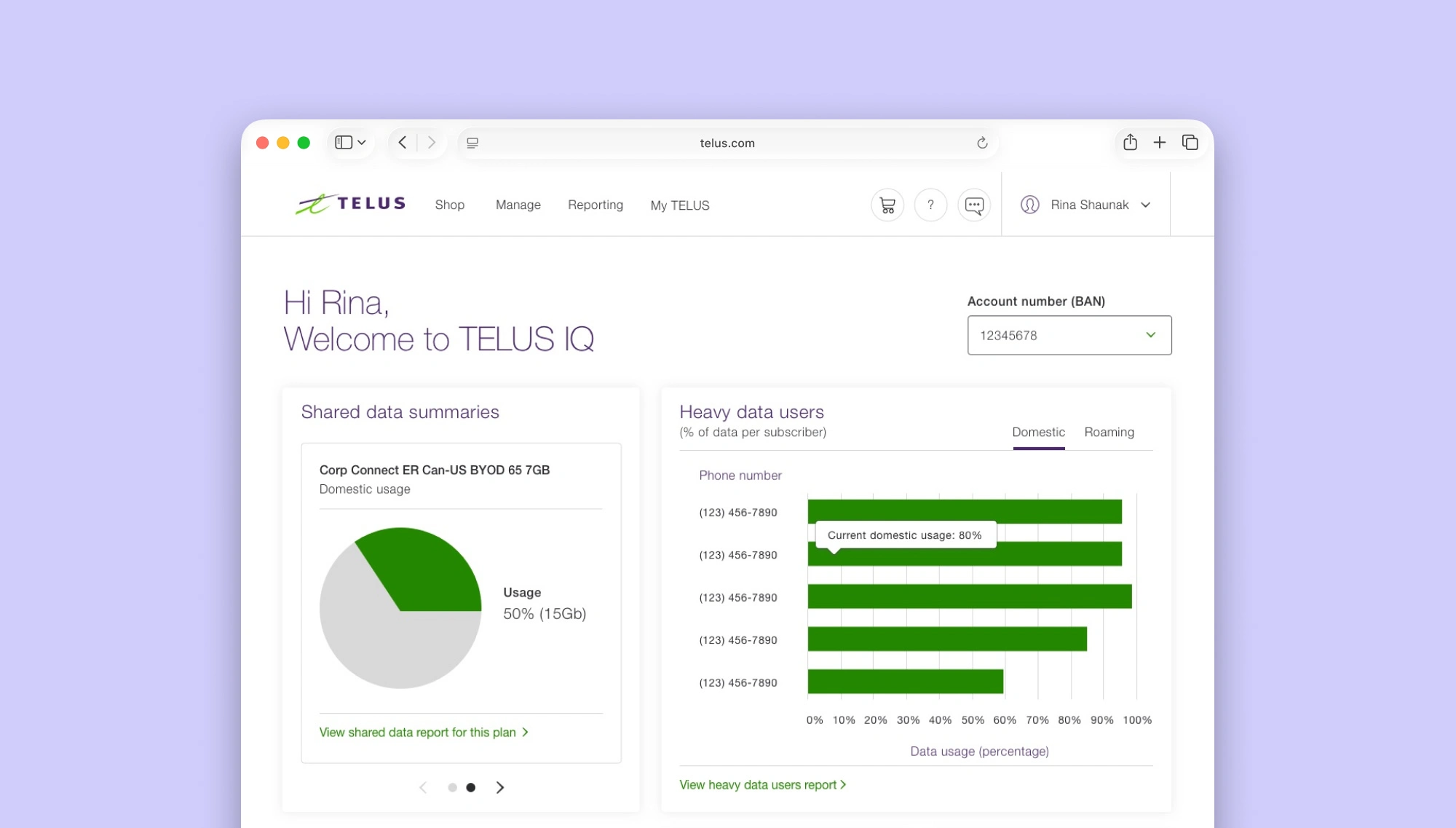This screenshot has height=828, width=1456.
Task: Open the shopping cart icon
Action: [887, 205]
